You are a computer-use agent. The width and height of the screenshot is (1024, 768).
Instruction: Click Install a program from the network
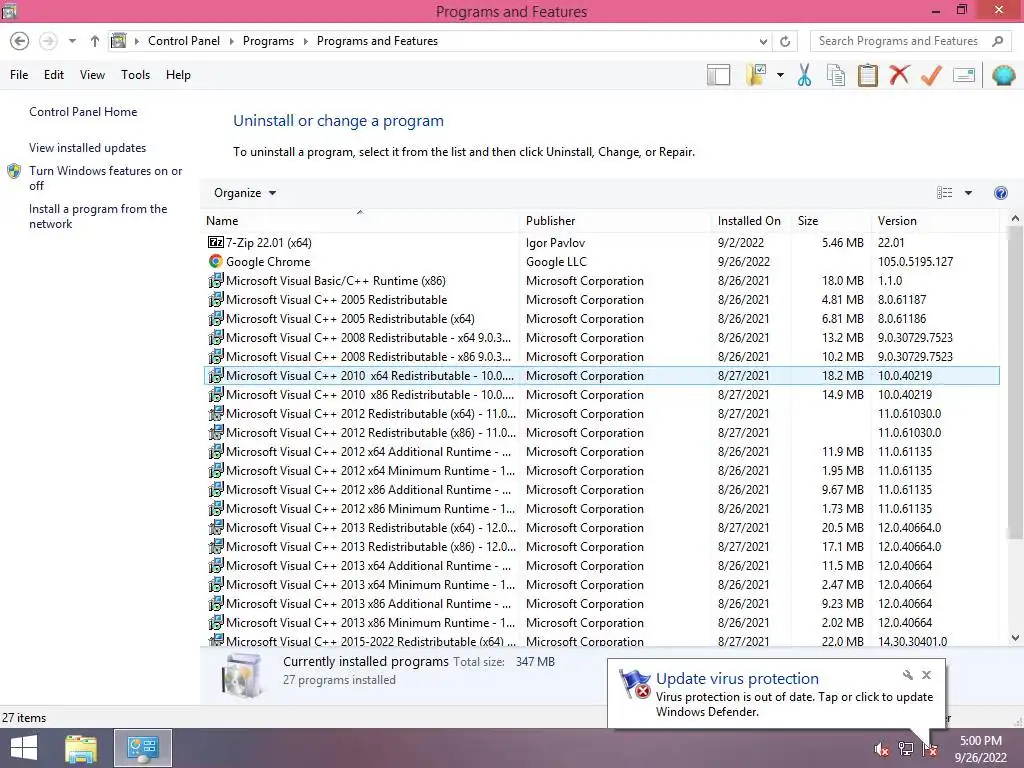[x=98, y=216]
